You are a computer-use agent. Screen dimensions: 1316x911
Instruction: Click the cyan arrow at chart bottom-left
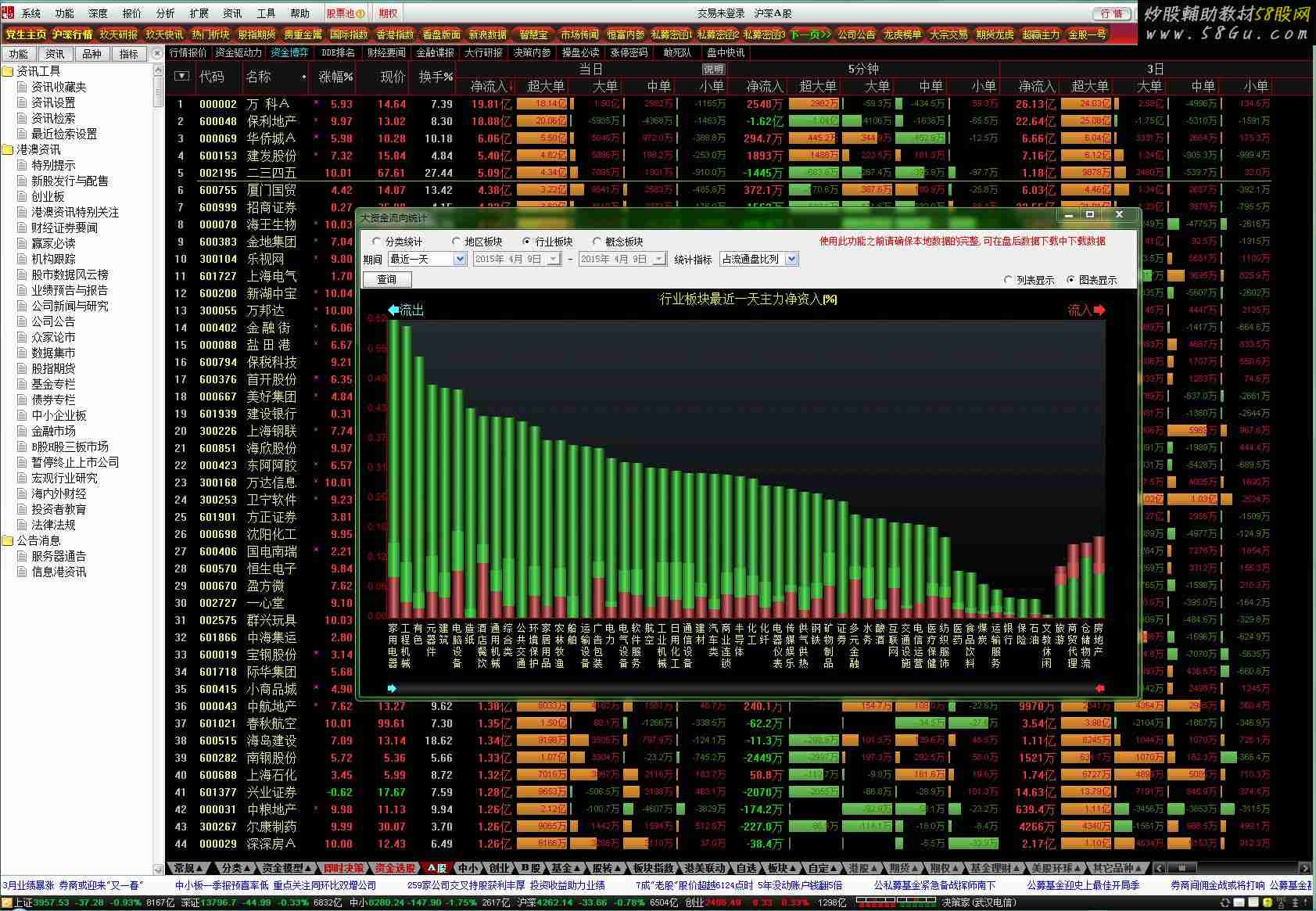(392, 688)
